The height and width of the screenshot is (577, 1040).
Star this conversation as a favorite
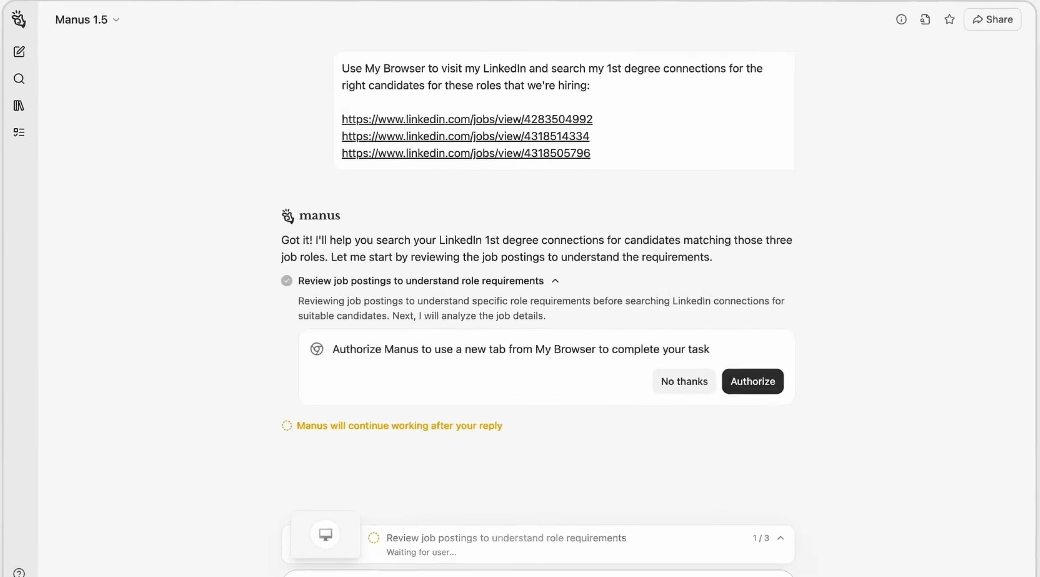coord(949,18)
